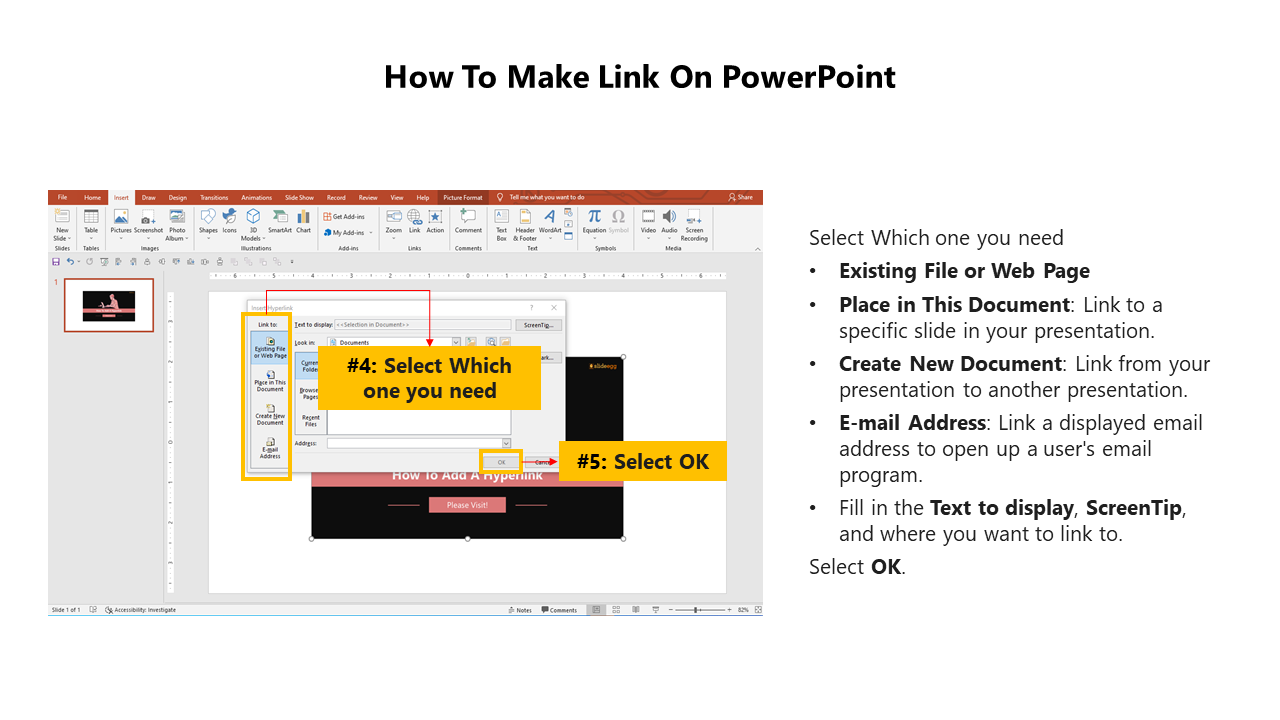Toggle the Comments pane in status bar

(559, 610)
